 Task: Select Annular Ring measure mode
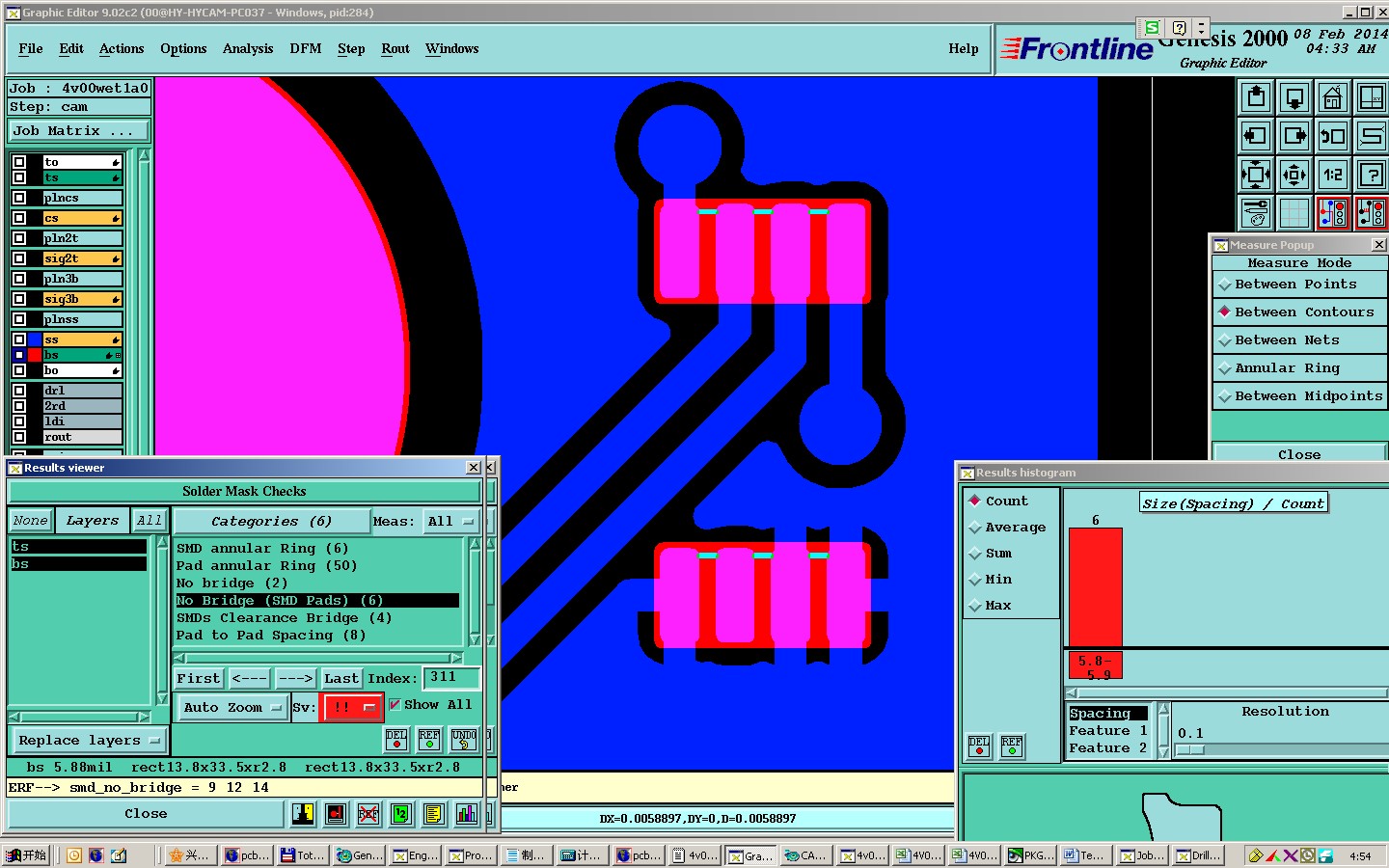(1299, 368)
